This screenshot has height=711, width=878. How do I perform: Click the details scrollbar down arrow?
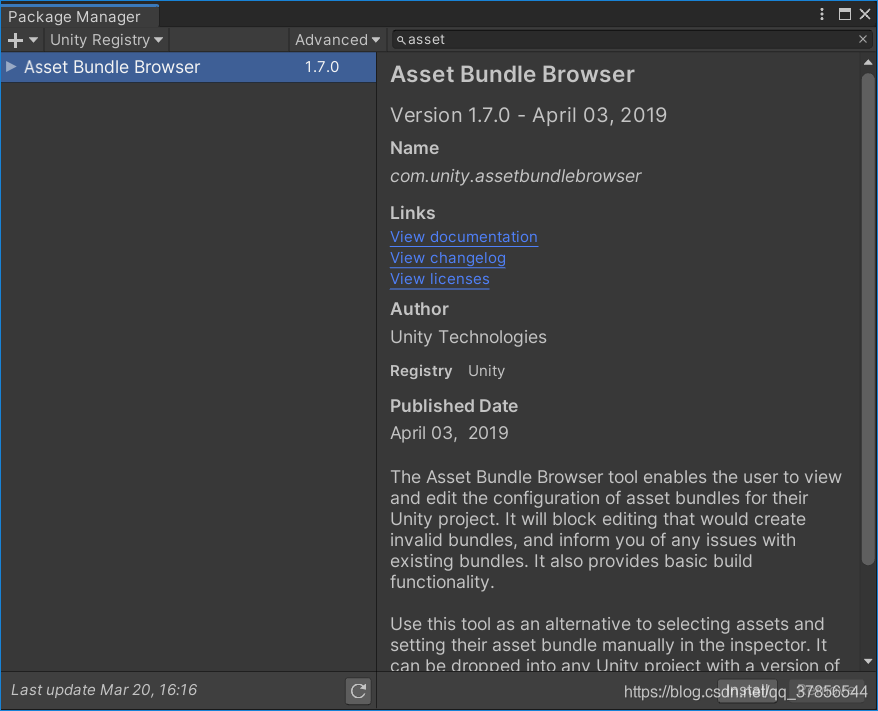(868, 661)
